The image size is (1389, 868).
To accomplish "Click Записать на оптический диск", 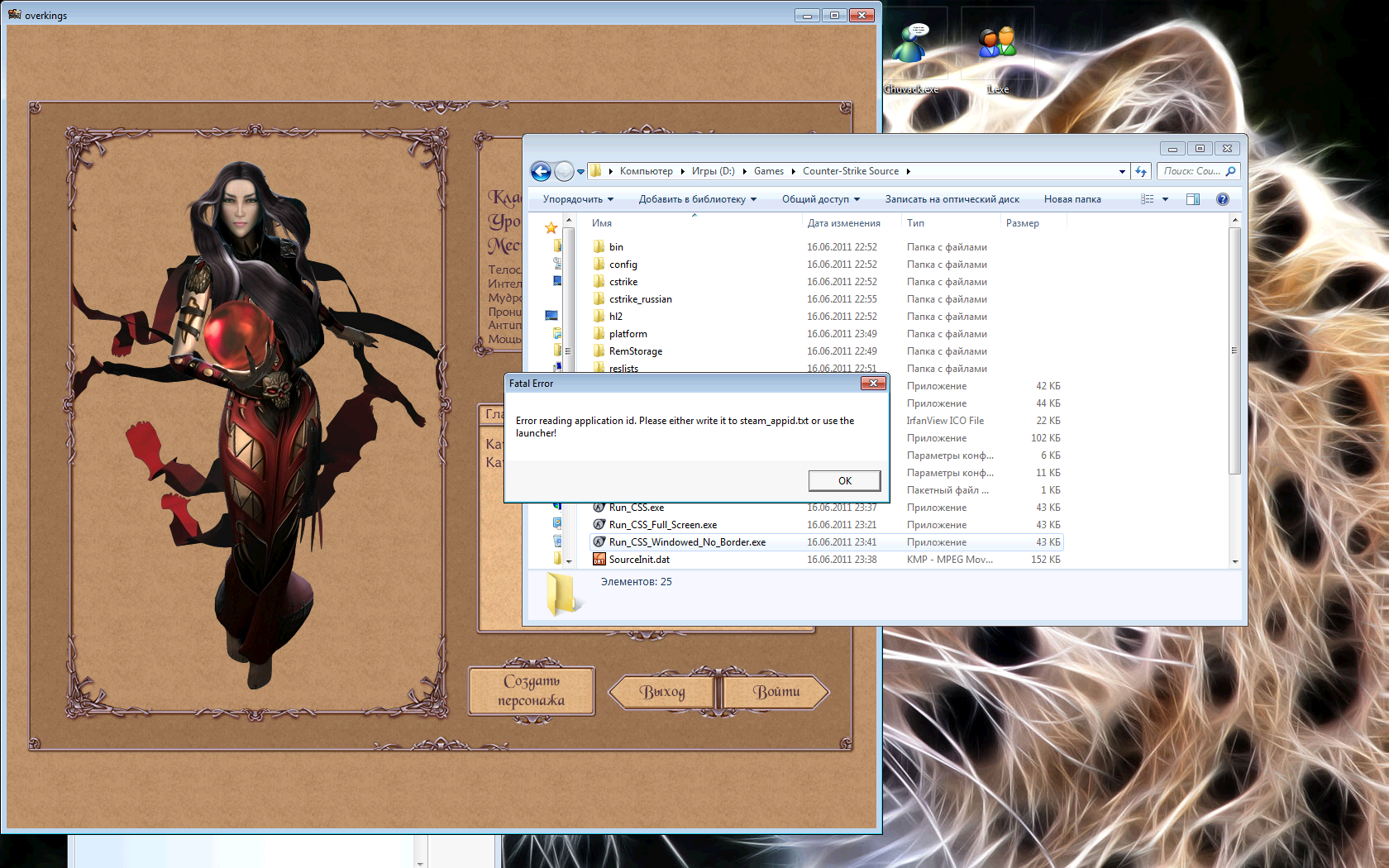I will 952,199.
